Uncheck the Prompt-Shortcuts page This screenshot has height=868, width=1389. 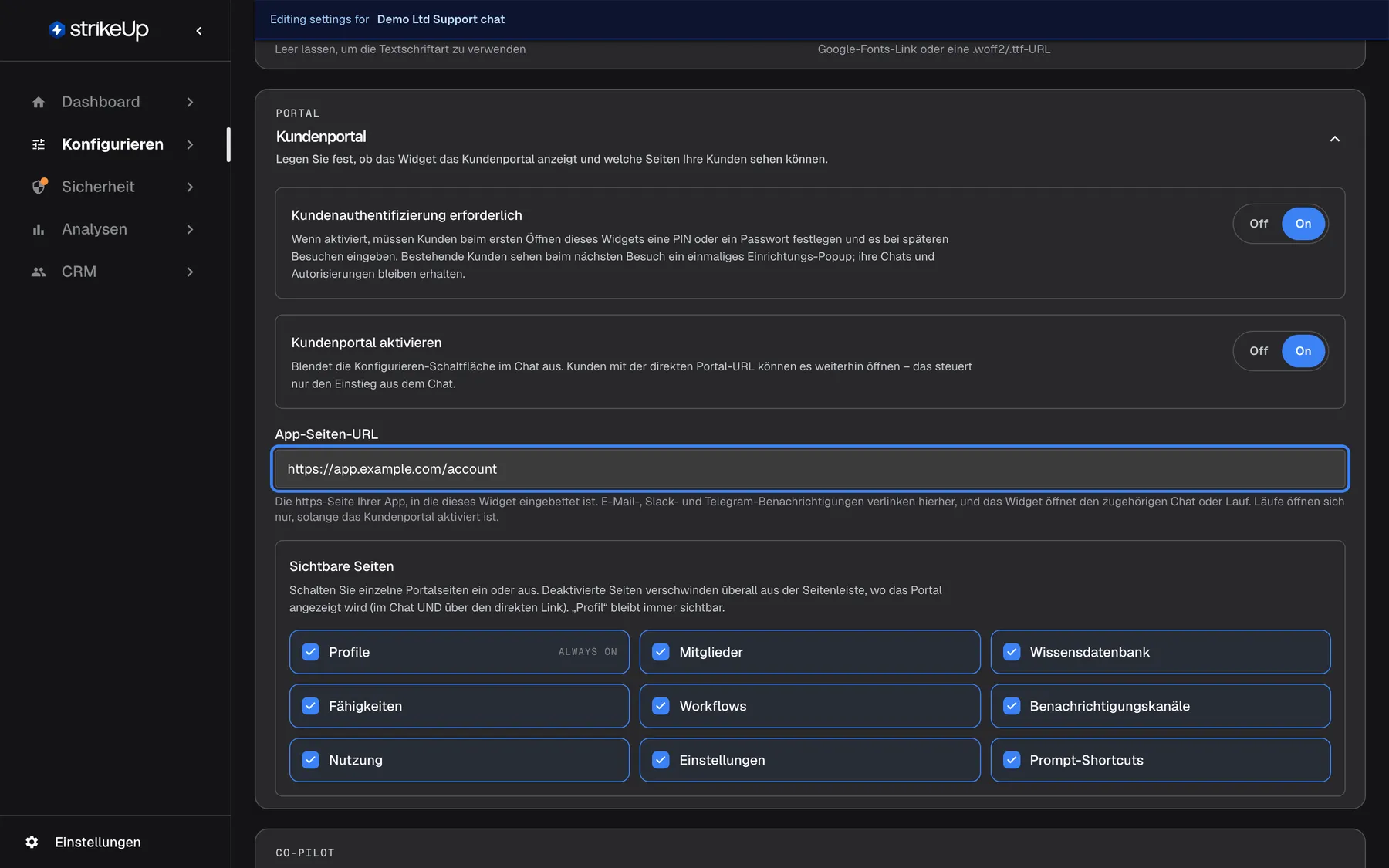[1012, 760]
